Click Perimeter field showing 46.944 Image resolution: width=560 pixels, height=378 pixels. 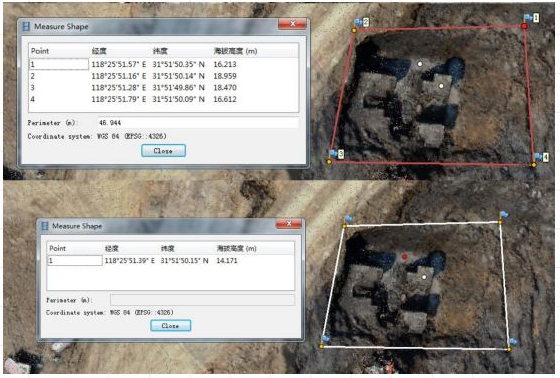(198, 123)
